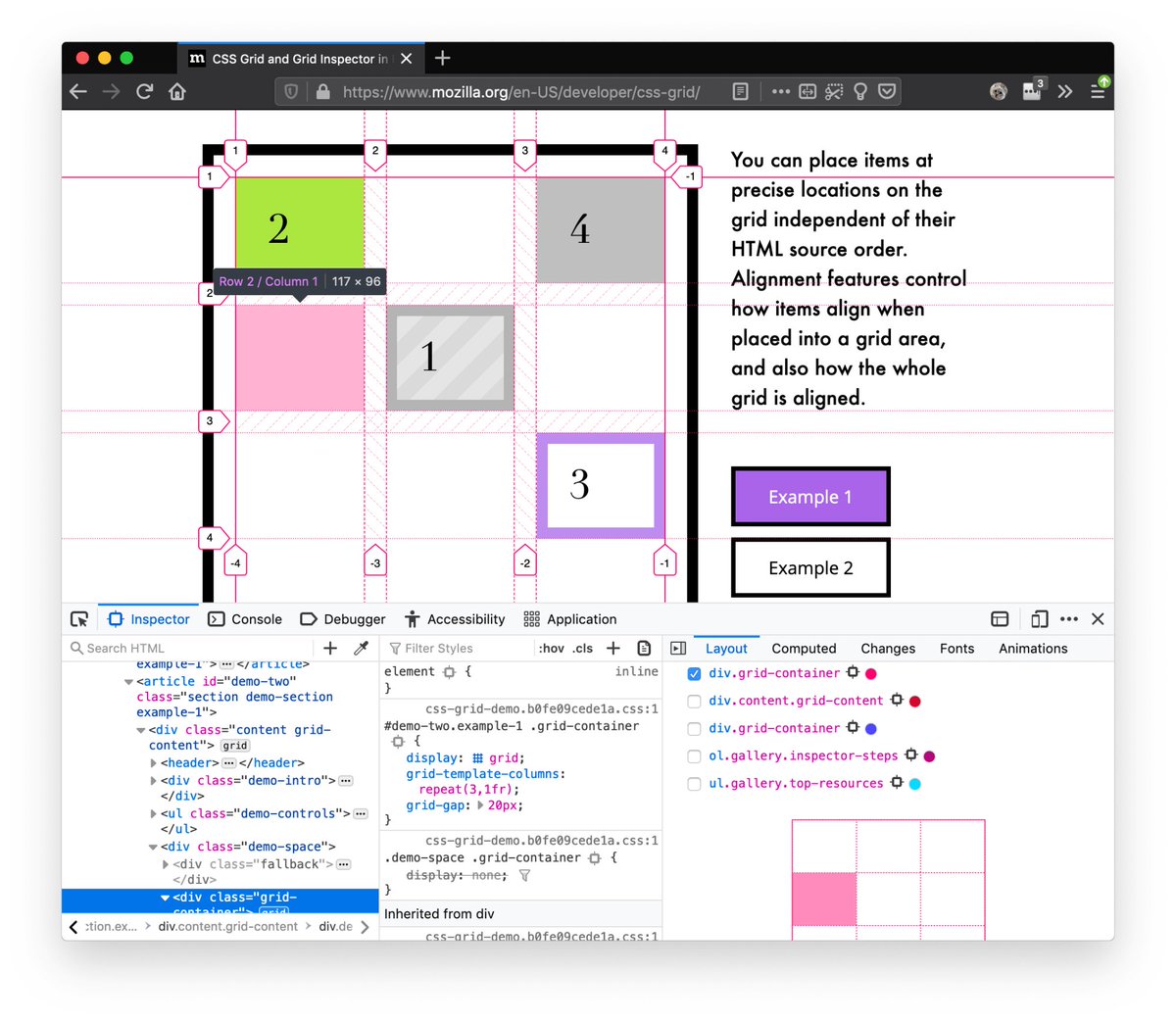Enable ul.gallery.top-resources overlay checkbox
The image size is (1176, 1022).
tap(694, 783)
